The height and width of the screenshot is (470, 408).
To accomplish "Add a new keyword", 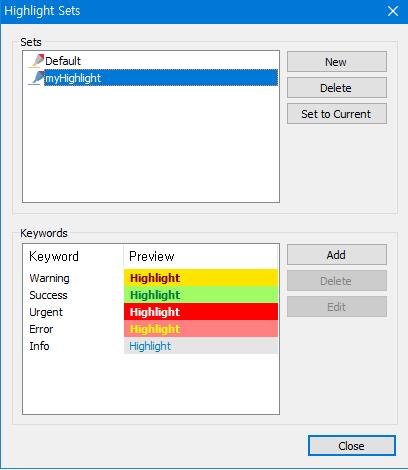I will (337, 255).
